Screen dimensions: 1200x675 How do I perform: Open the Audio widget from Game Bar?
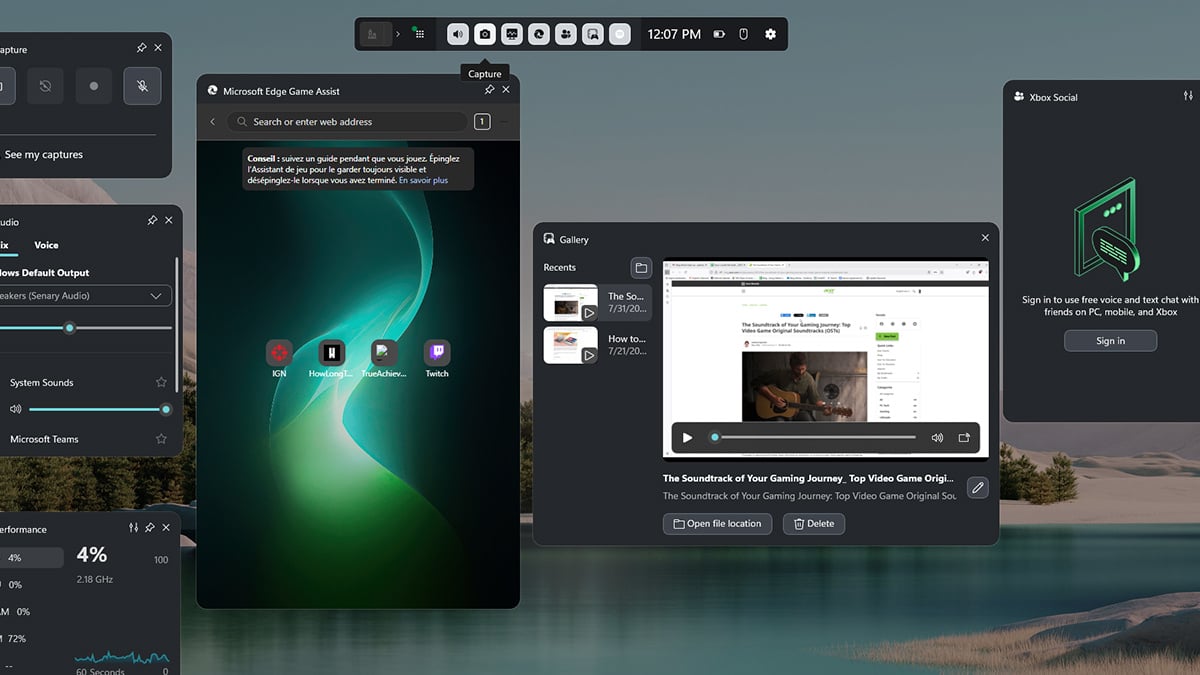tap(458, 34)
